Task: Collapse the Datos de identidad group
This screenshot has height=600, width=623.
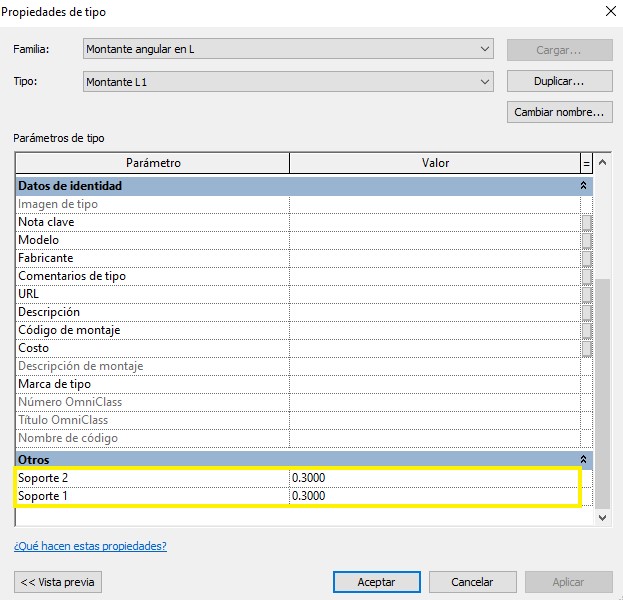Action: pyautogui.click(x=583, y=186)
